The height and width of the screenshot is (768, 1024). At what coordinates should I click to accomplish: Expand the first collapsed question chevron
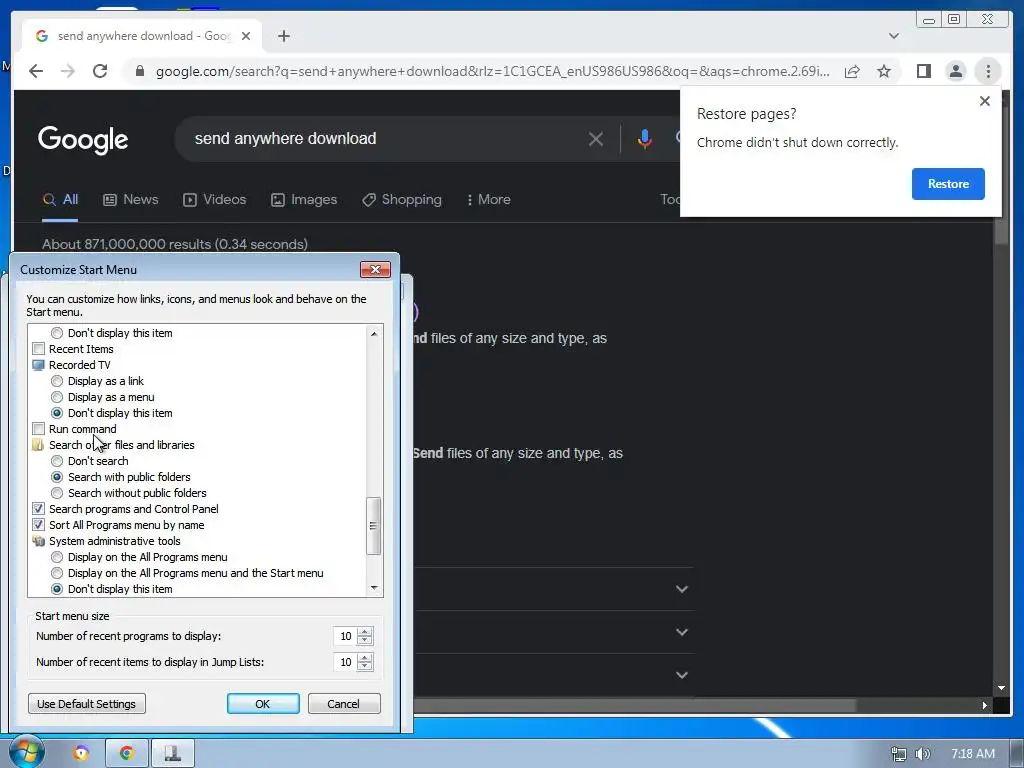[682, 589]
